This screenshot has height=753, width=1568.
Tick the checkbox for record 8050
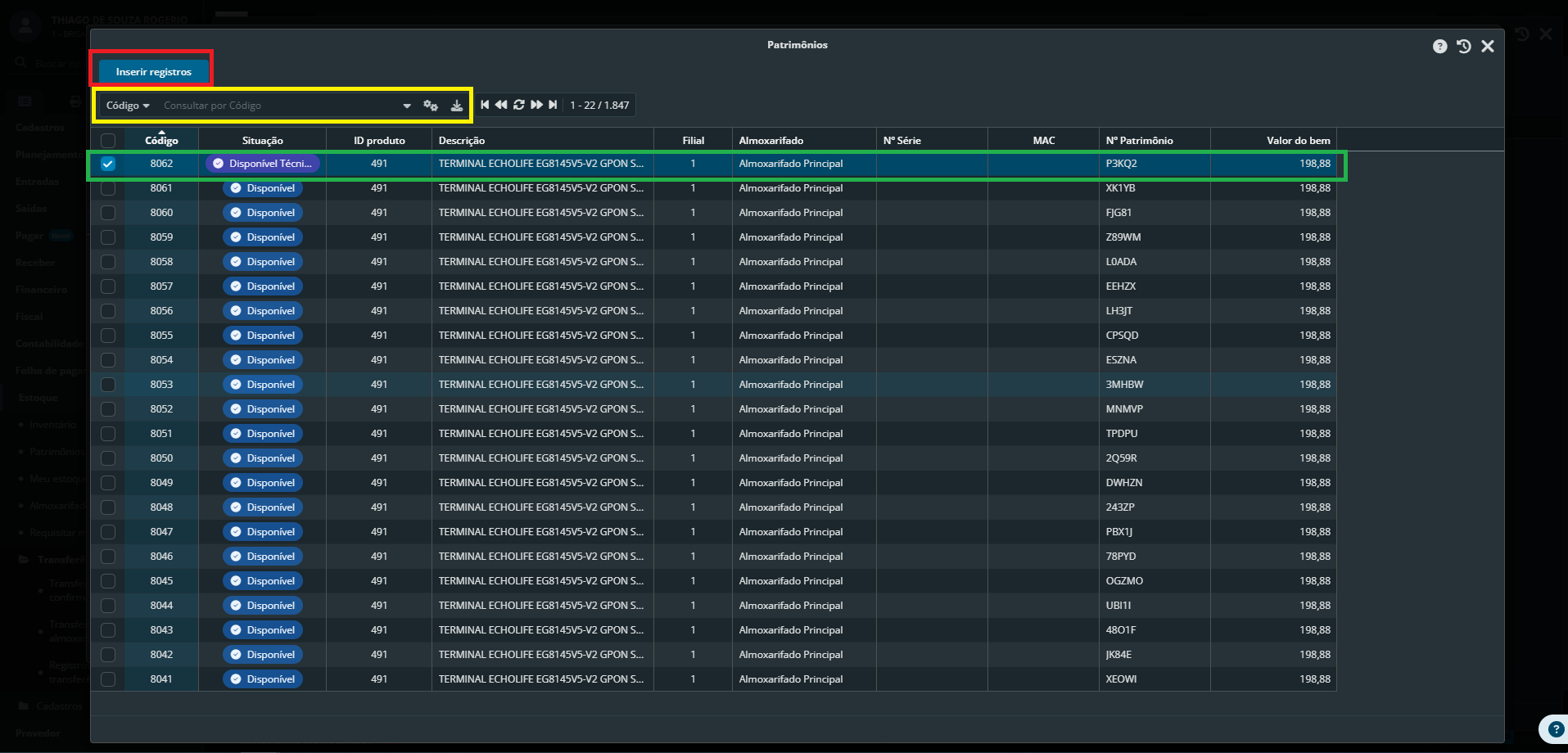(x=108, y=458)
